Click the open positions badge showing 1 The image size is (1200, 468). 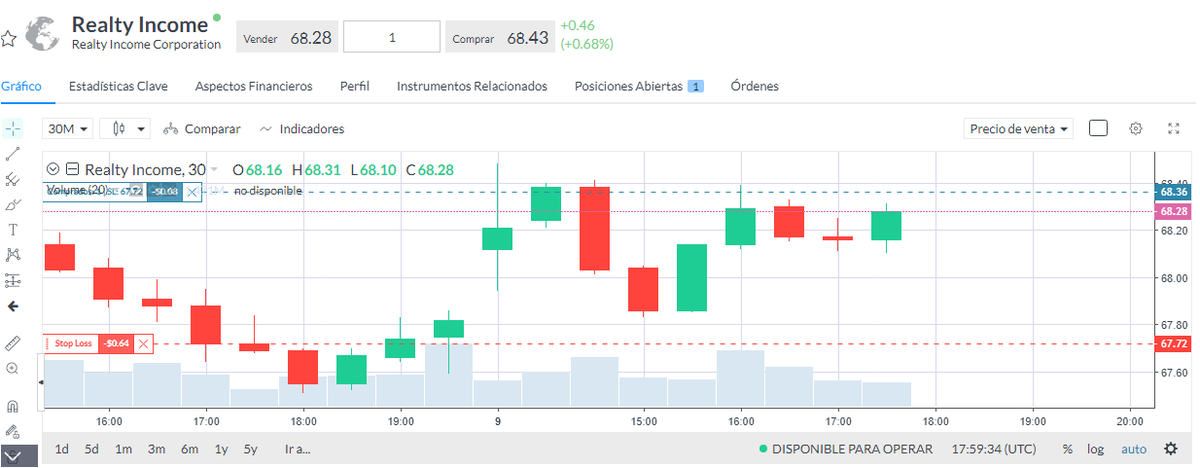pos(696,87)
